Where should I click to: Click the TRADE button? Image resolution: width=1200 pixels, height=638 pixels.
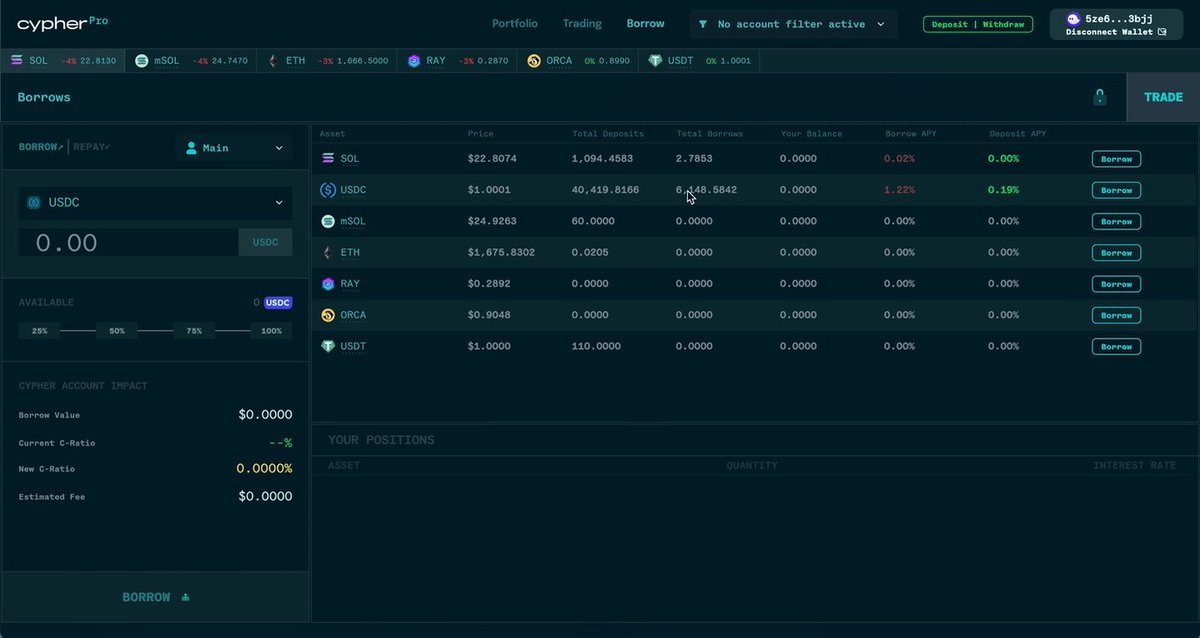1163,97
